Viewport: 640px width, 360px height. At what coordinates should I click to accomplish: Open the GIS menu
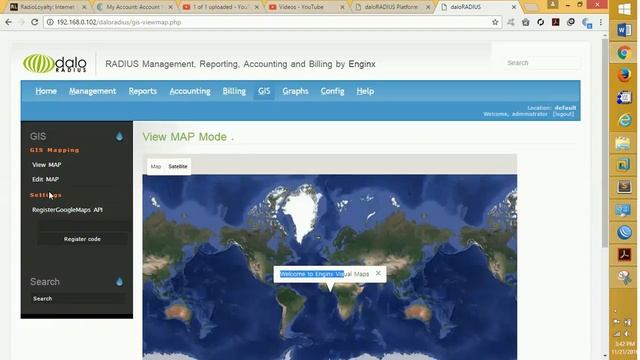click(264, 91)
